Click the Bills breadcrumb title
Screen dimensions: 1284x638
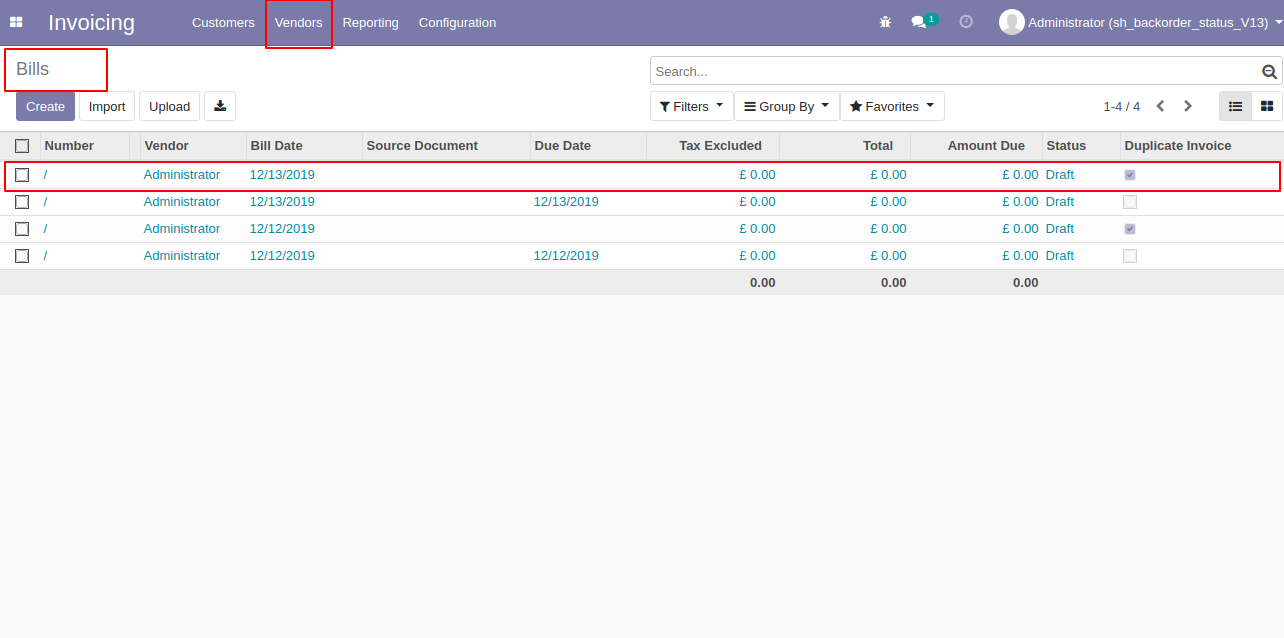[33, 70]
